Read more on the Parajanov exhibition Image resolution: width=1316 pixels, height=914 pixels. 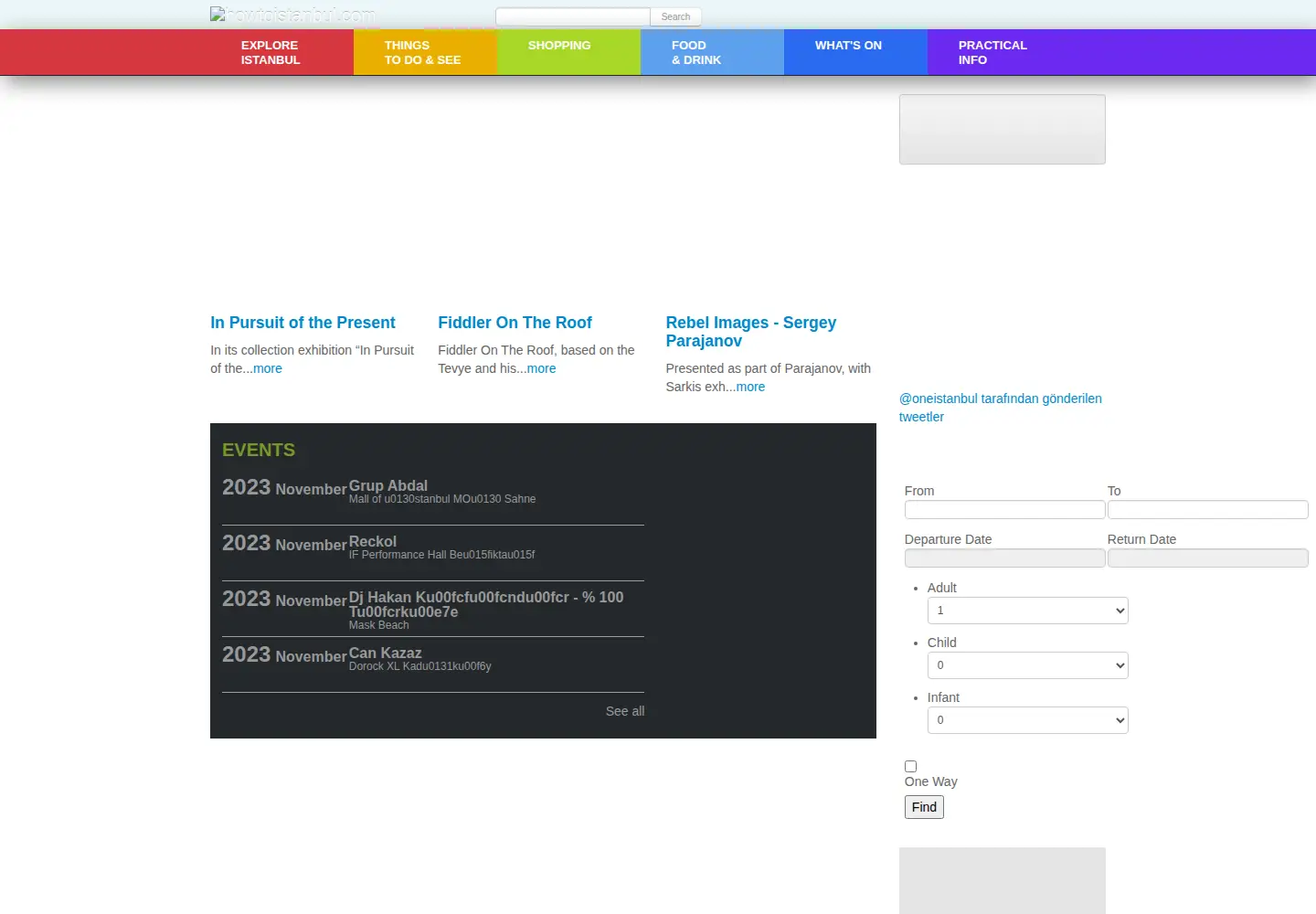(750, 387)
